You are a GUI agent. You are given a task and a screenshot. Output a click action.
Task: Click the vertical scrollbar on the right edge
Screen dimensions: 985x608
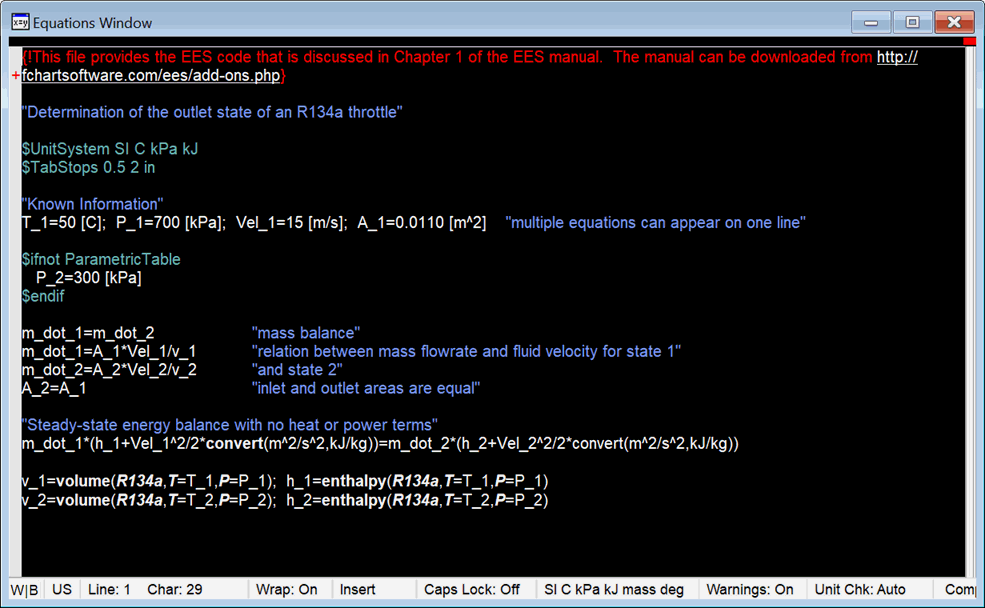coord(972,300)
